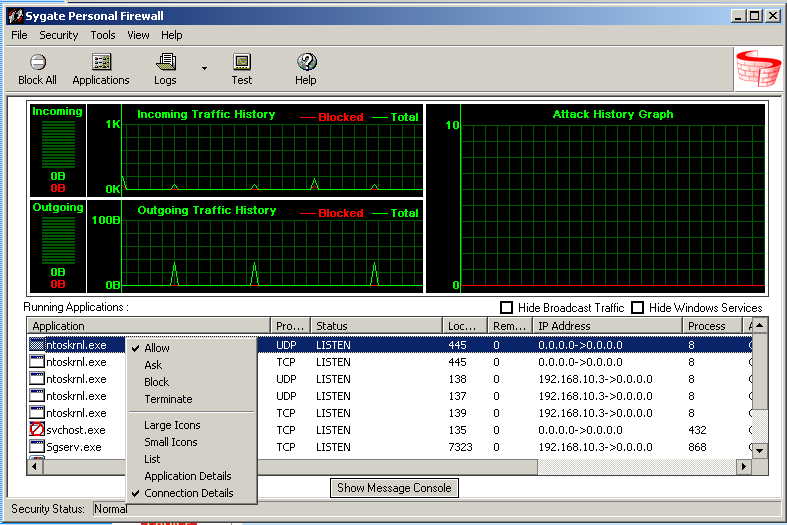This screenshot has height=525, width=787.
Task: Click the horizontal scroll left arrow
Action: tap(35, 467)
